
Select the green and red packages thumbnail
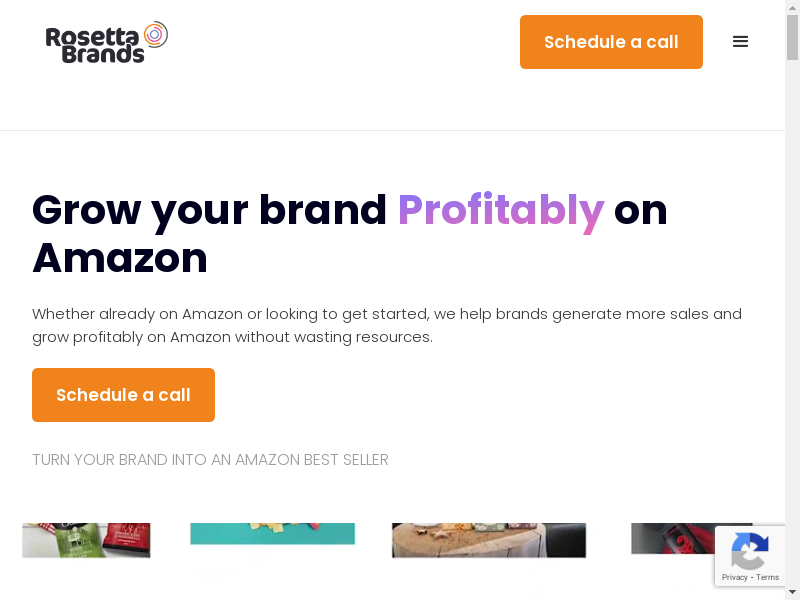[x=86, y=540]
